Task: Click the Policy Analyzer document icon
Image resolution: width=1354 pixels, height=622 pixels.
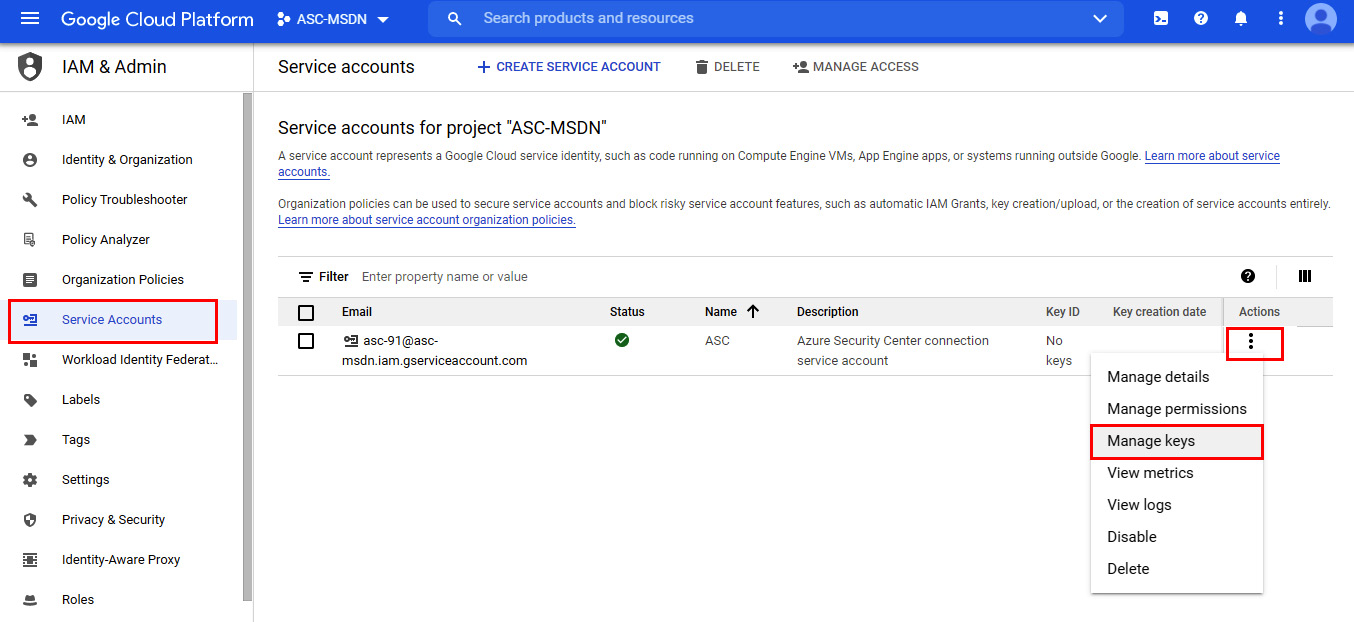Action: [30, 240]
